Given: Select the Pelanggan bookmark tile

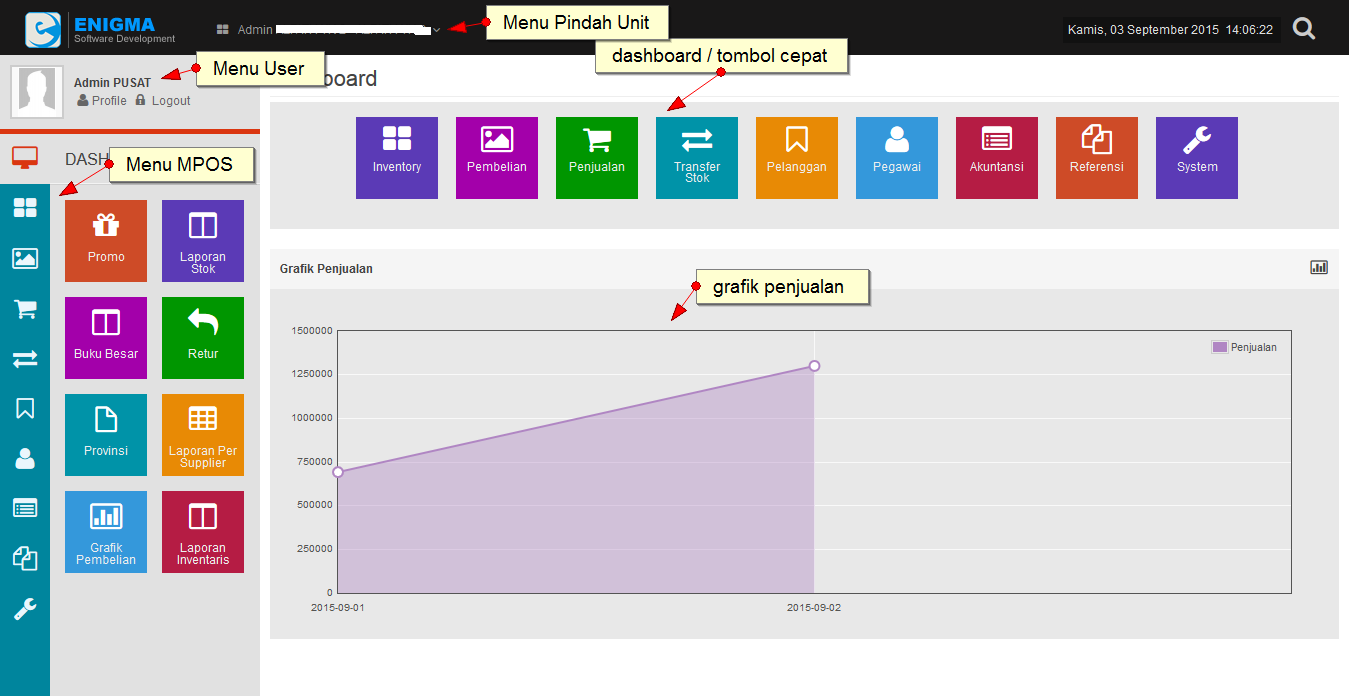Looking at the screenshot, I should coord(797,158).
